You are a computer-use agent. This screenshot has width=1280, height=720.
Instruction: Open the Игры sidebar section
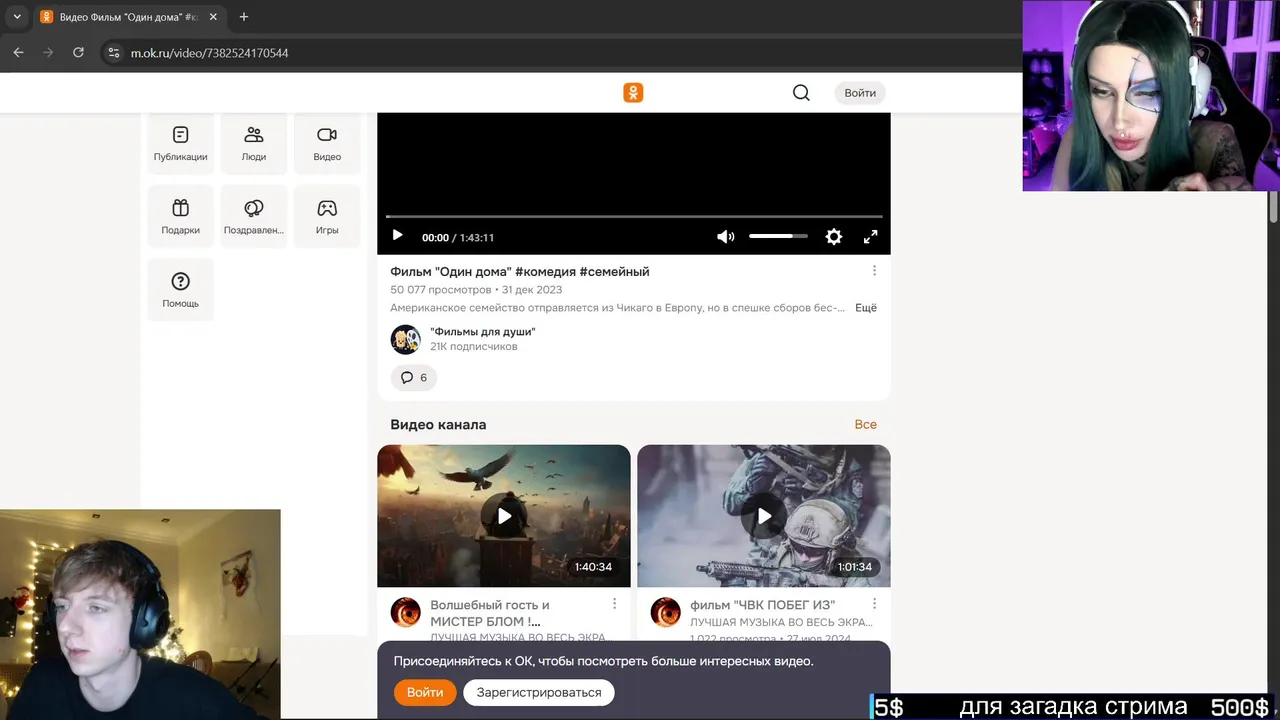point(327,217)
